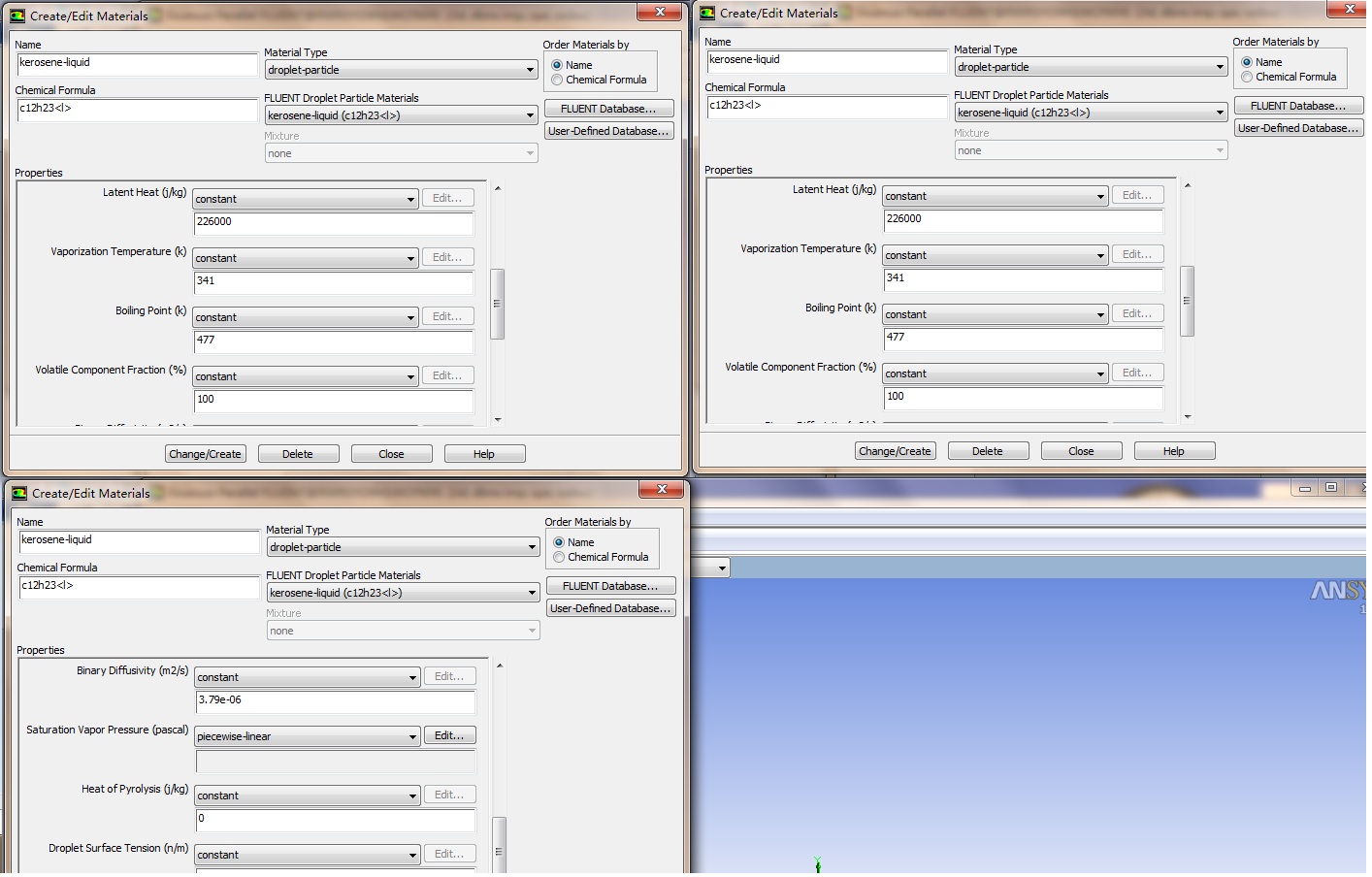Click the properties scrollbar thumb in the top-left dialog
This screenshot has width=1372, height=877.
(497, 304)
